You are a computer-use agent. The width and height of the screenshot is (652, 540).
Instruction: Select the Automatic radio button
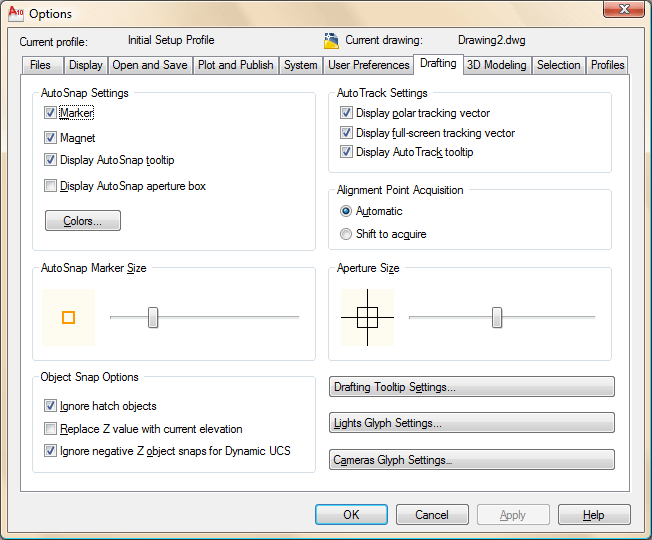point(346,211)
